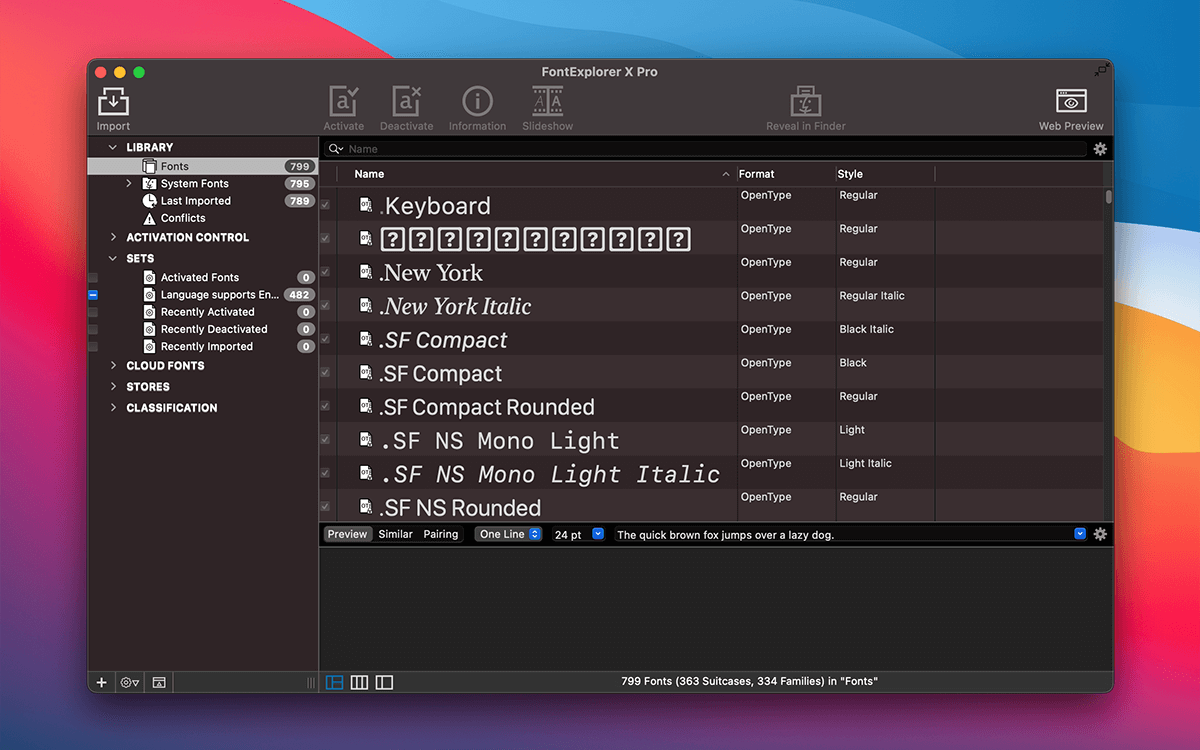Viewport: 1200px width, 750px height.
Task: Select Recently Deactivated set
Action: click(203, 329)
